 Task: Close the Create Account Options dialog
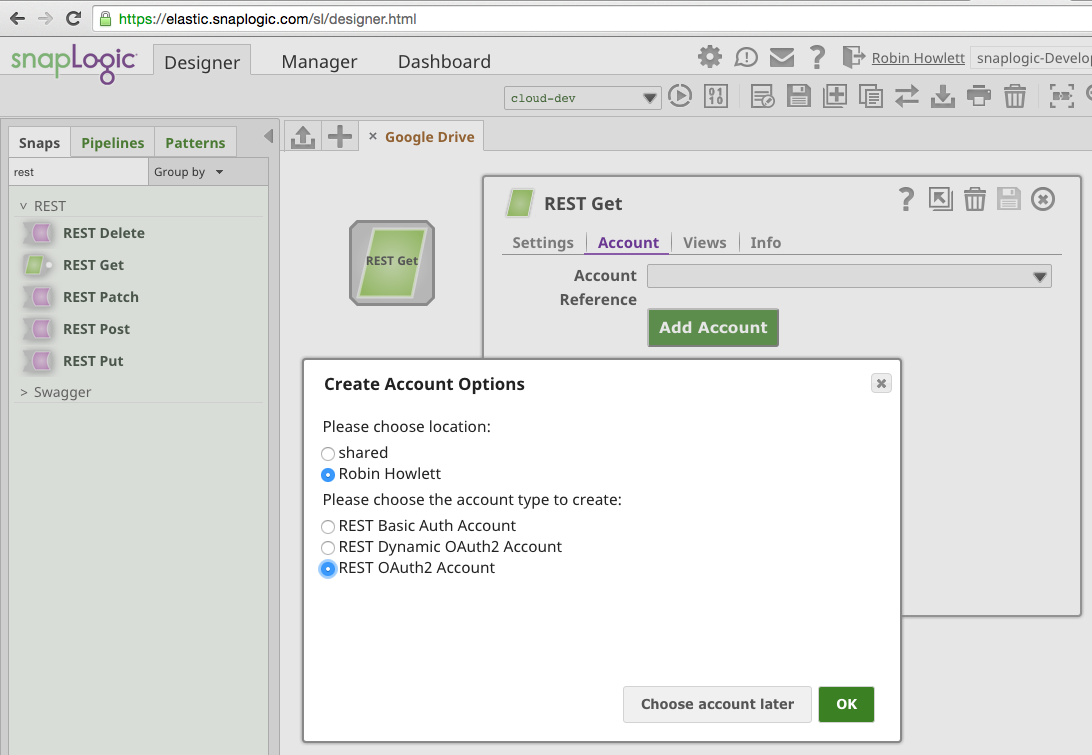pyautogui.click(x=881, y=383)
